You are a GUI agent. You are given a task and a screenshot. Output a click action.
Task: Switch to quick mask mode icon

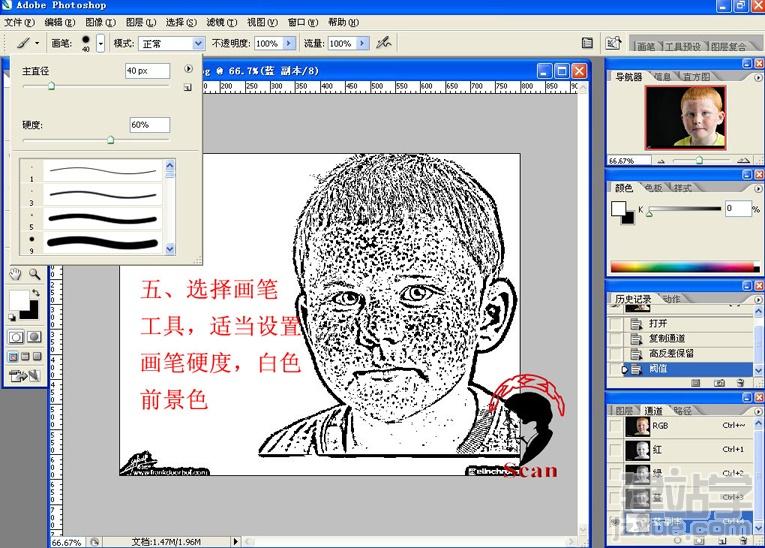pos(34,337)
